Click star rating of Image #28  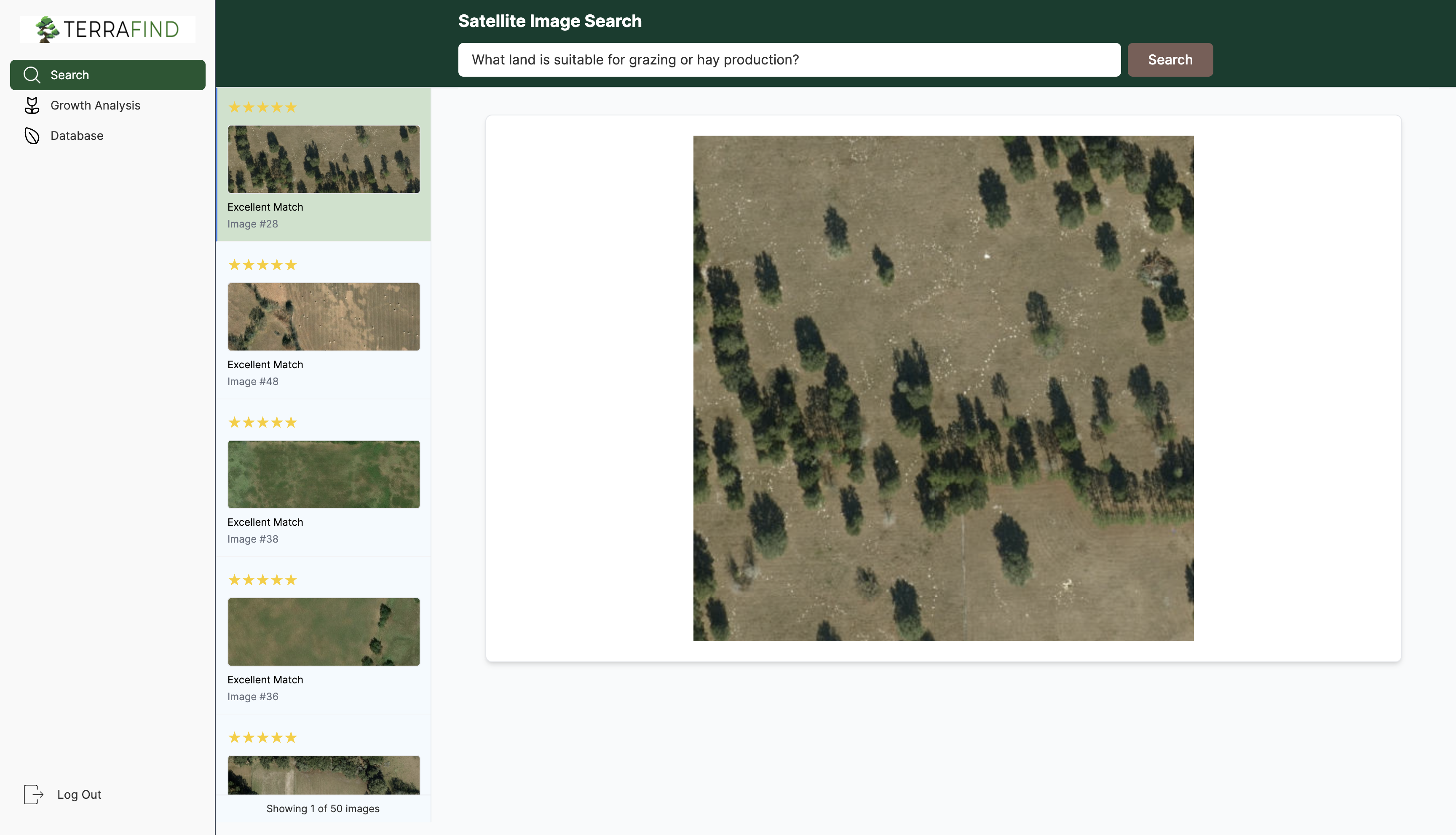click(x=262, y=107)
